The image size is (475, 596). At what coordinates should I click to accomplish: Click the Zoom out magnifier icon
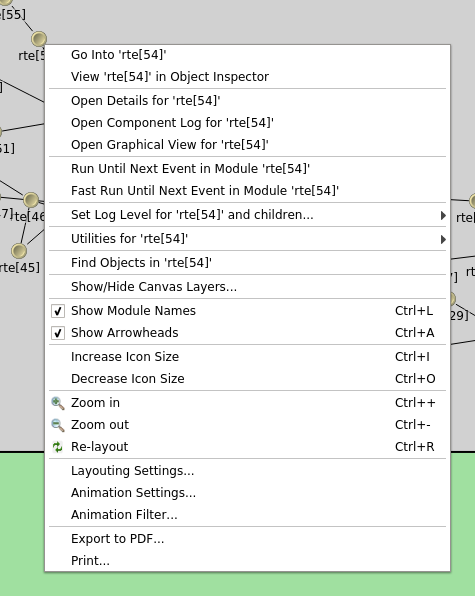point(58,425)
